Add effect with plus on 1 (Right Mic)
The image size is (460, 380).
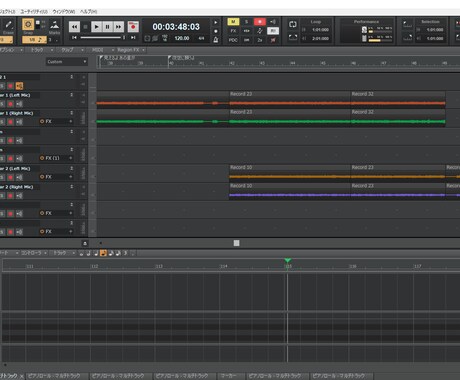(71, 121)
